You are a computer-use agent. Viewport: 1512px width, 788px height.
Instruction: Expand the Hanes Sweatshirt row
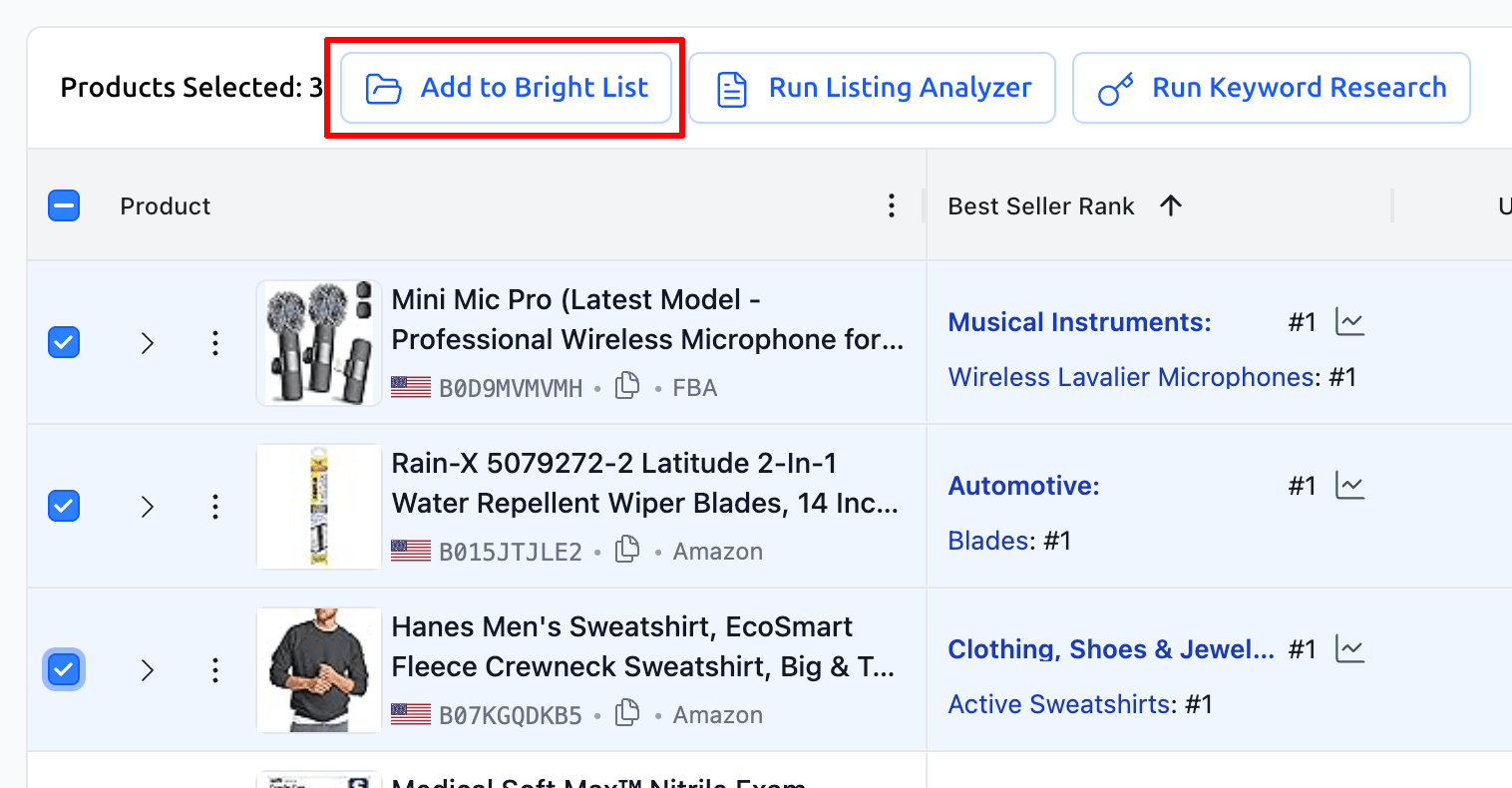click(147, 669)
